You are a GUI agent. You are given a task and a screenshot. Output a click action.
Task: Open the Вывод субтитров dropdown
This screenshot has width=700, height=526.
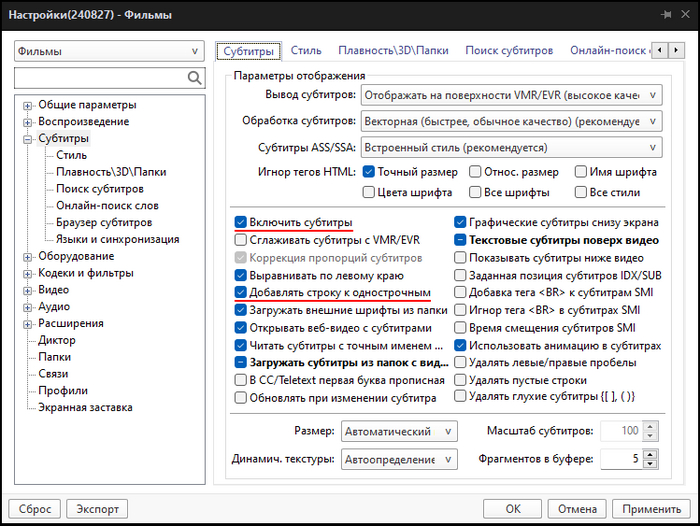(x=510, y=95)
